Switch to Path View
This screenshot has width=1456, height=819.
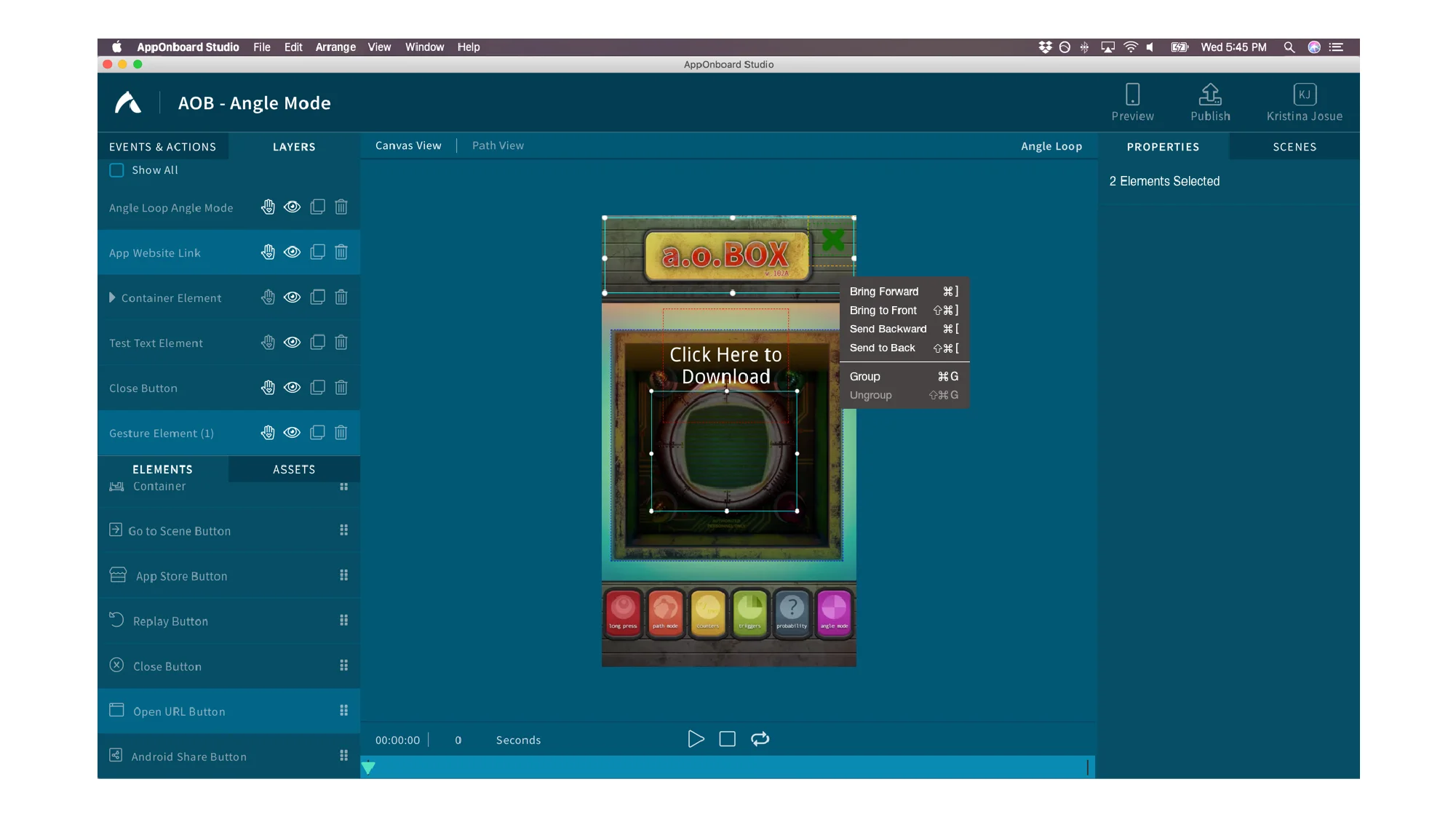498,145
